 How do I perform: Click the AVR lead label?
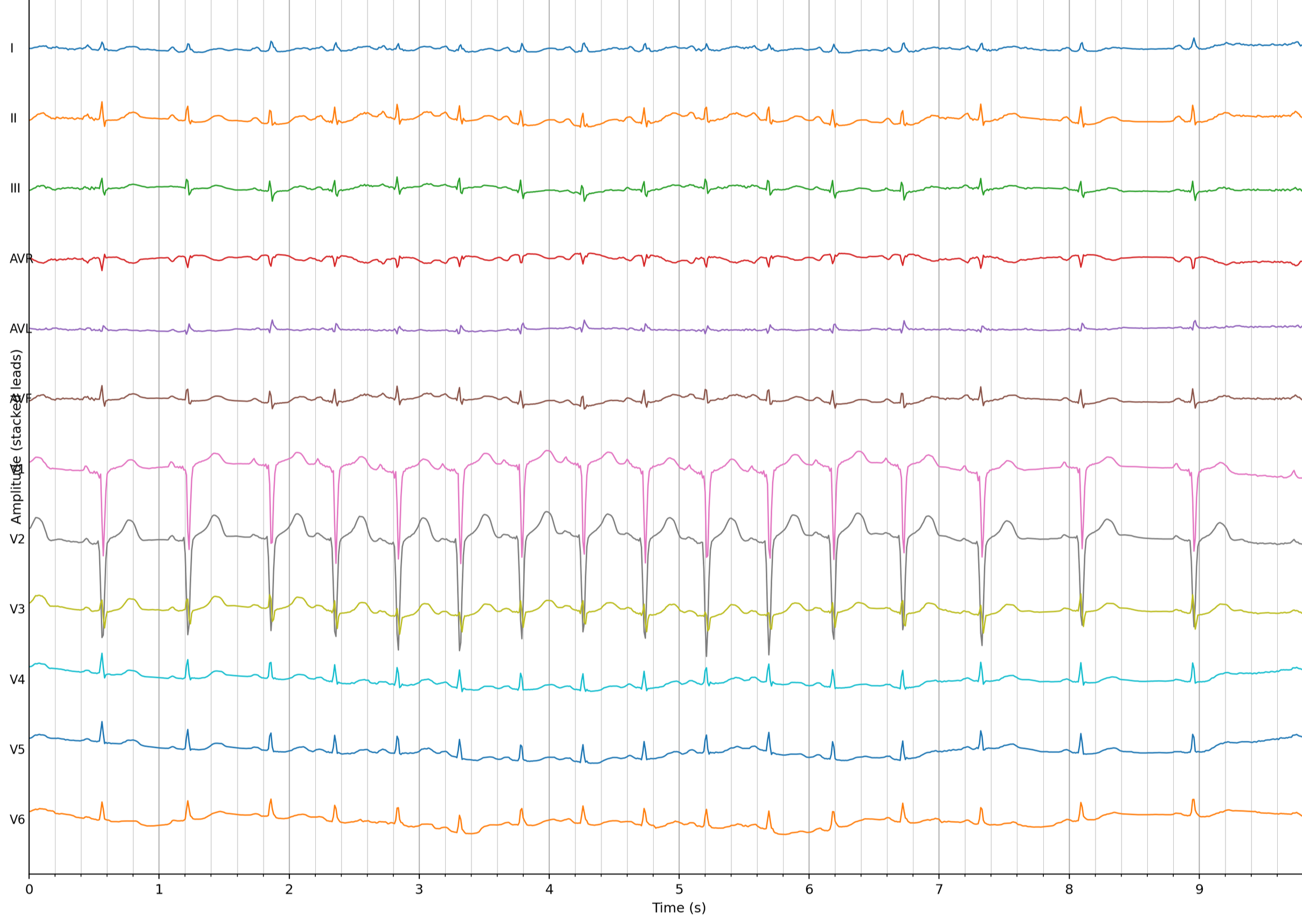coord(21,259)
